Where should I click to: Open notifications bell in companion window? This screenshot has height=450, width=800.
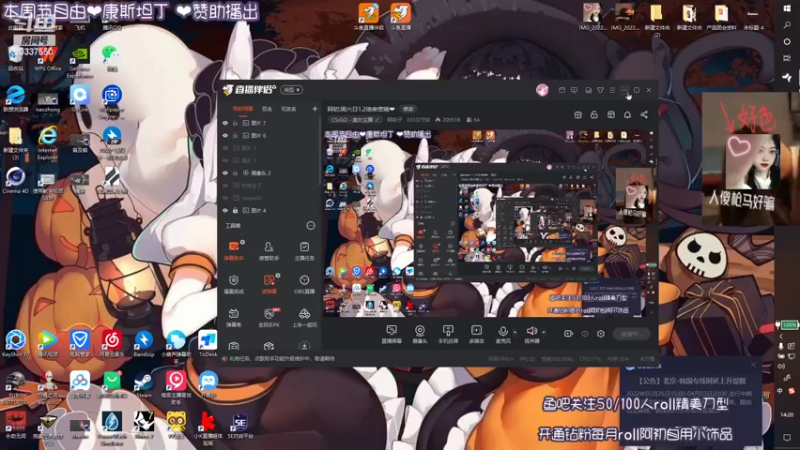(628, 115)
